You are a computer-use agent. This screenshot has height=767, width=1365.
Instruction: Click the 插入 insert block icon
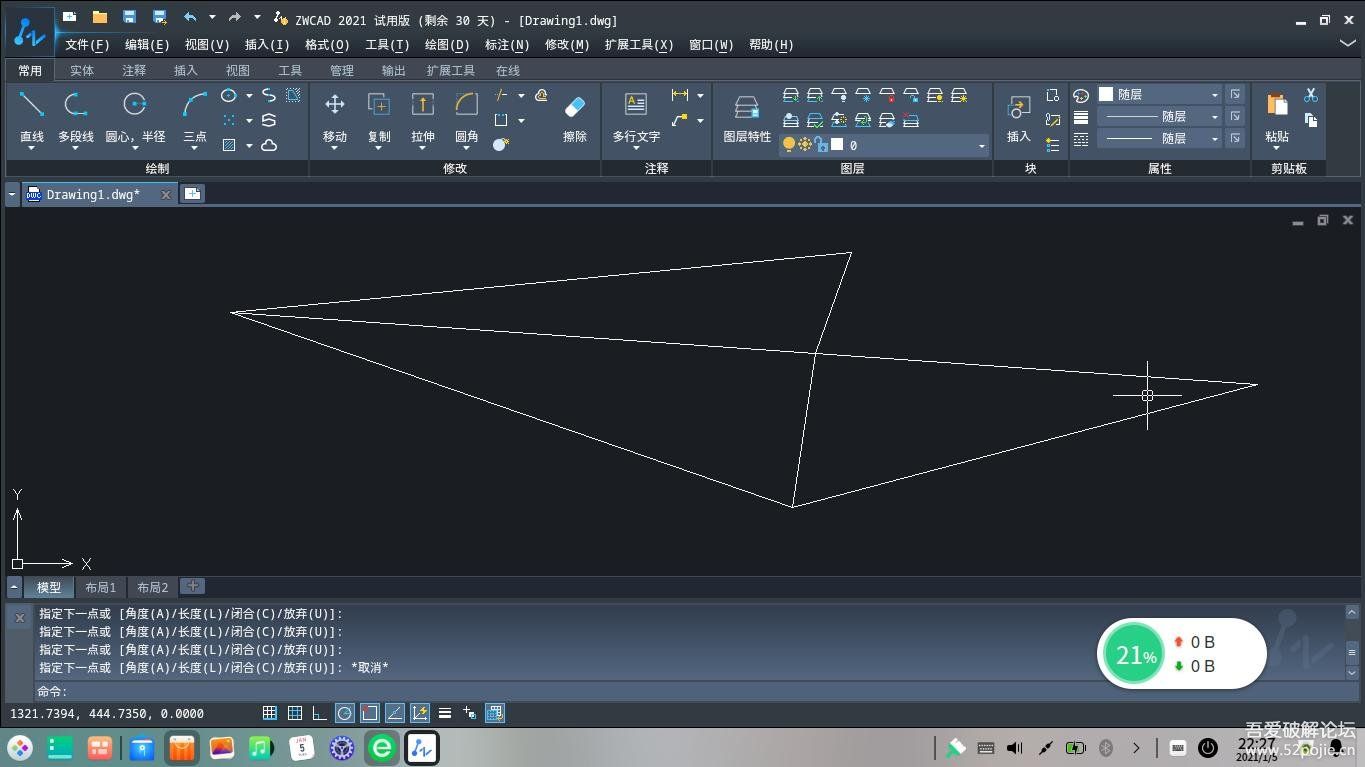[x=1018, y=108]
